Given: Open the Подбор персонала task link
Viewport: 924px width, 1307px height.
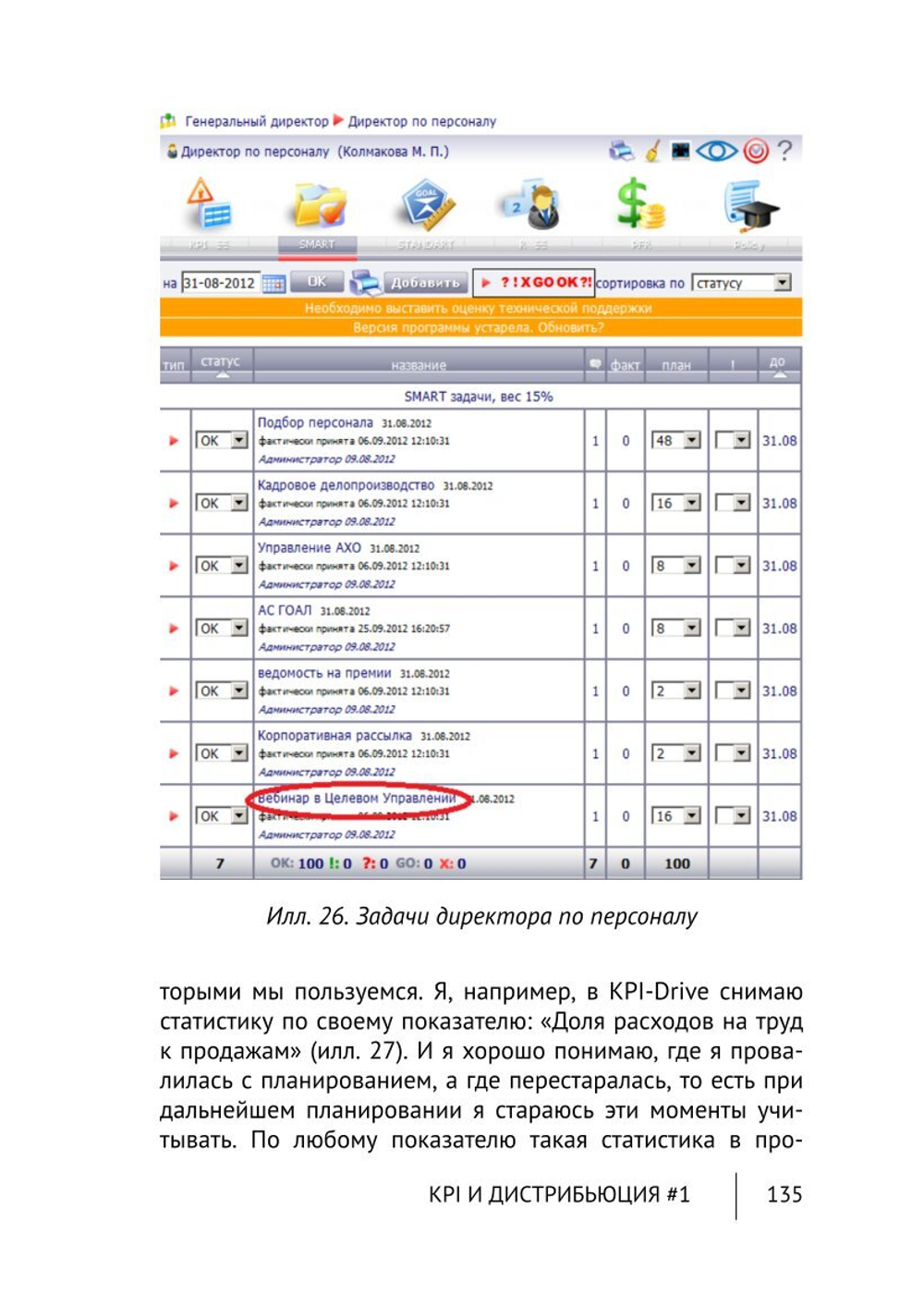Looking at the screenshot, I should point(315,422).
